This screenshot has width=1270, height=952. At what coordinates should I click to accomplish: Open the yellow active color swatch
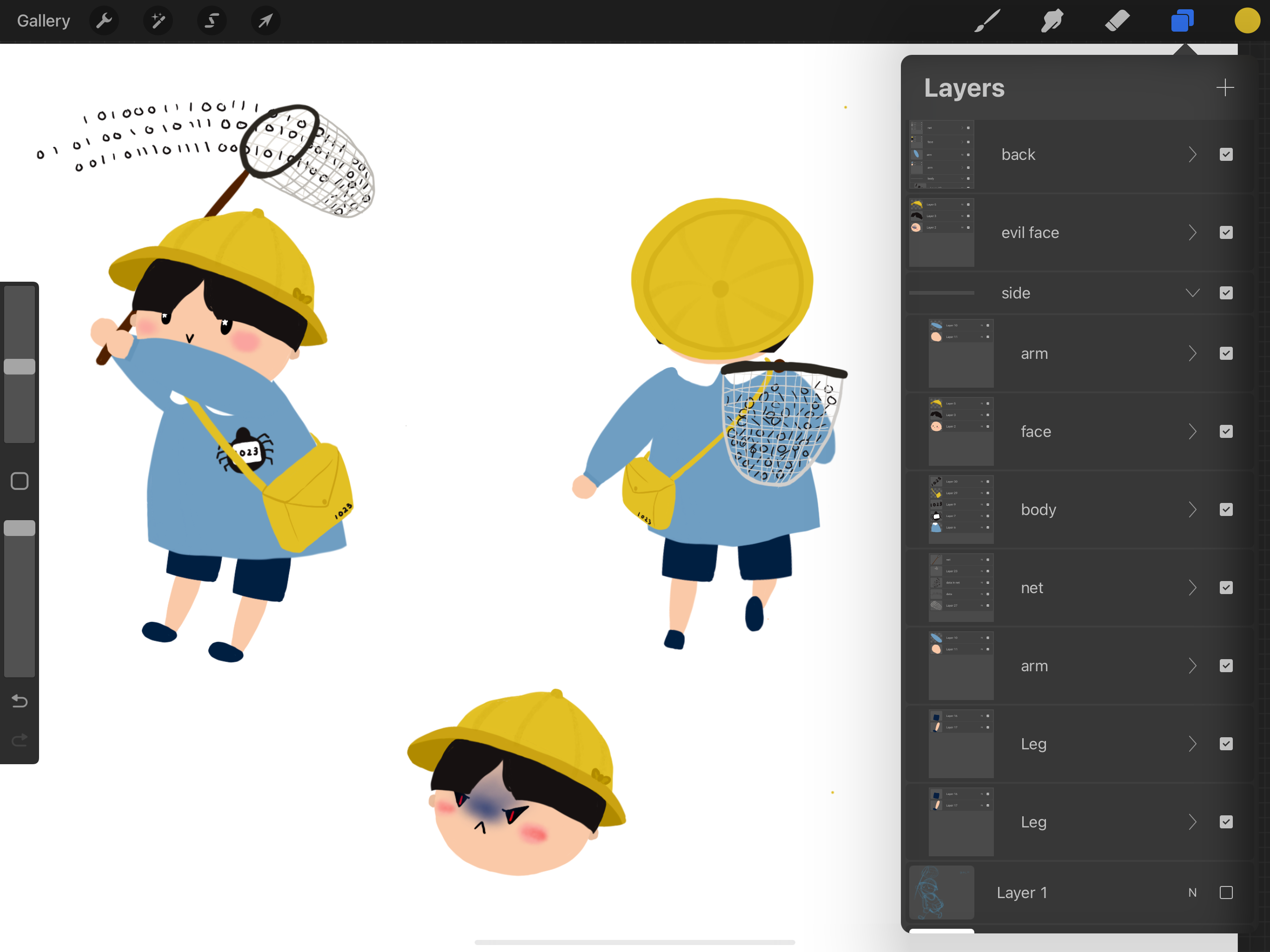click(x=1247, y=21)
